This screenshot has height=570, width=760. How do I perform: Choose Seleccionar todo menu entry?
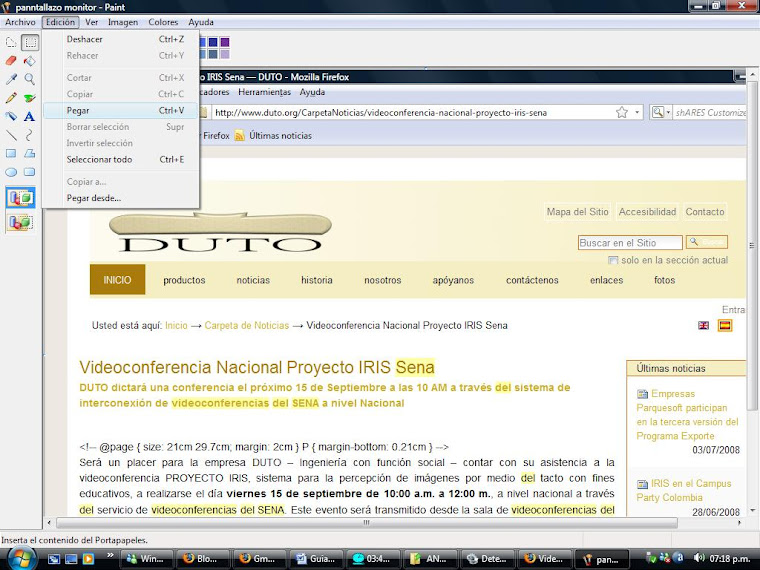coord(121,159)
